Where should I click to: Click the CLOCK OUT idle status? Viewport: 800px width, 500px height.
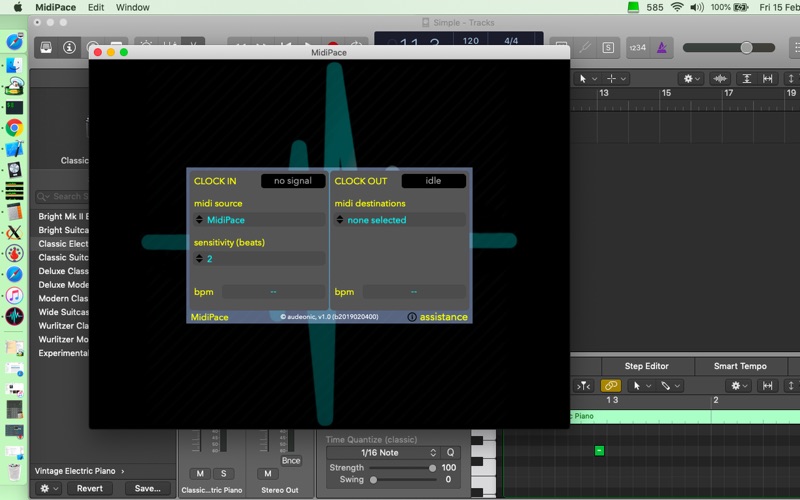coord(433,181)
